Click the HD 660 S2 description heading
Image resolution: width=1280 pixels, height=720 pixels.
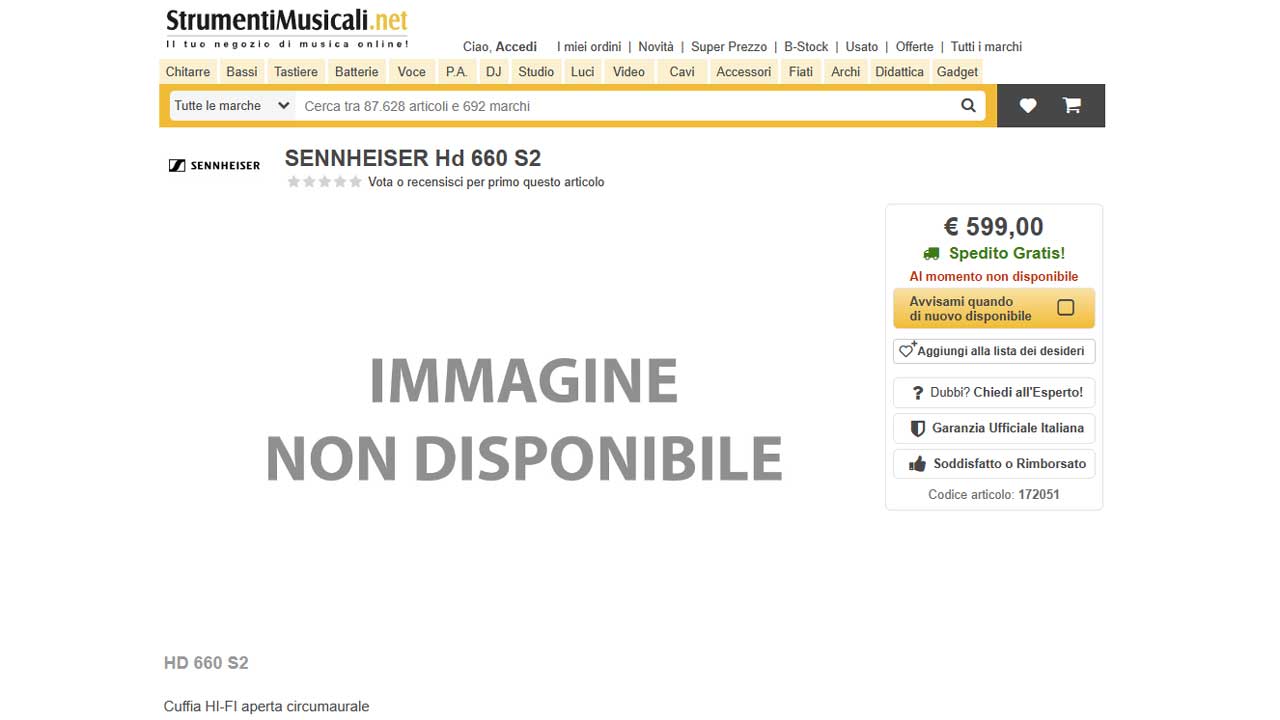(x=206, y=663)
